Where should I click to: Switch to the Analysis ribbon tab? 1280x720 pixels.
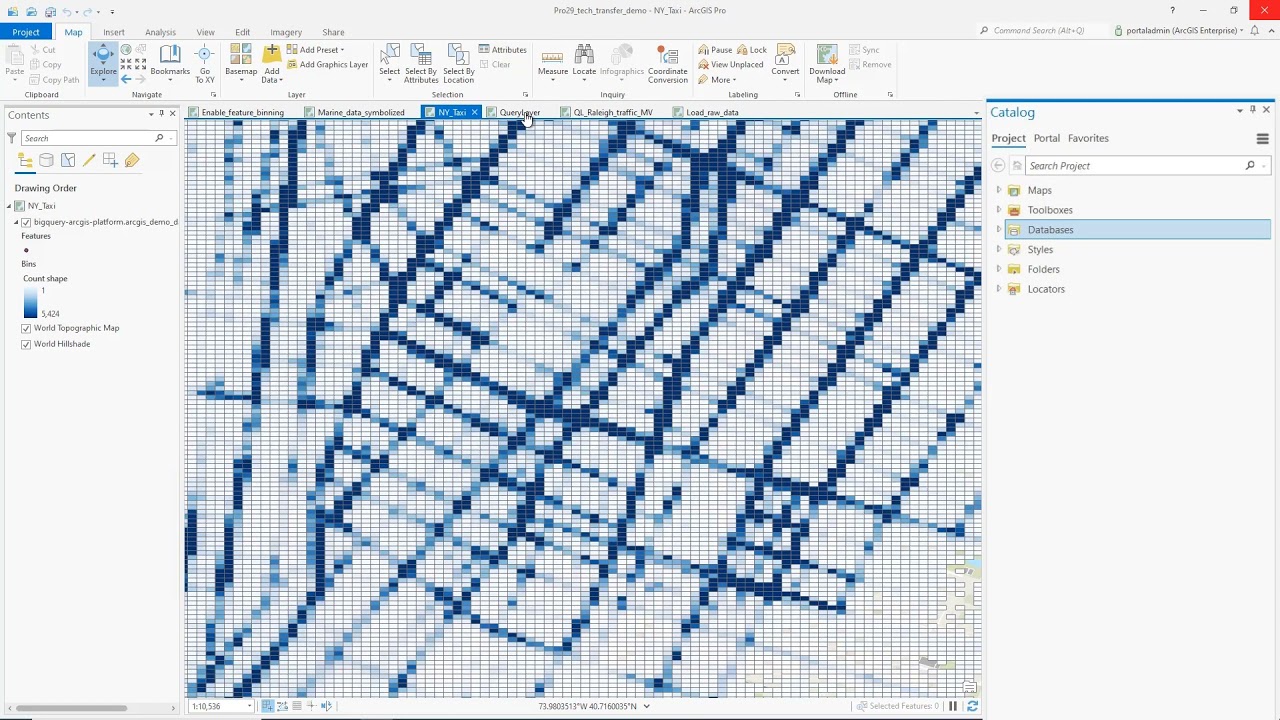160,32
